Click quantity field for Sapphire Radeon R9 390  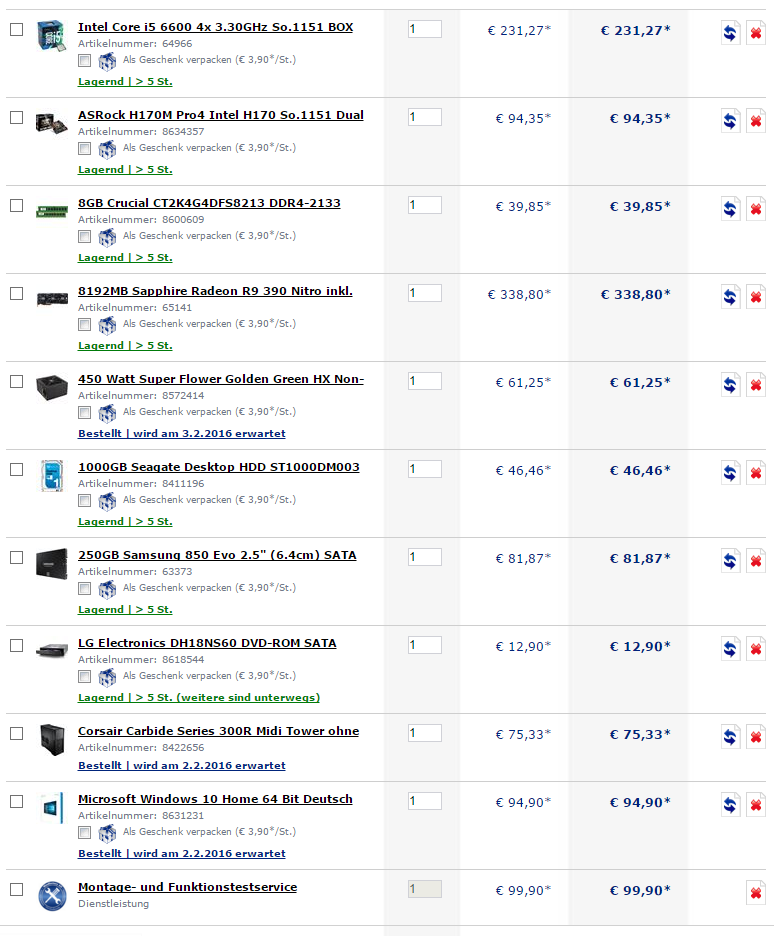coord(425,293)
